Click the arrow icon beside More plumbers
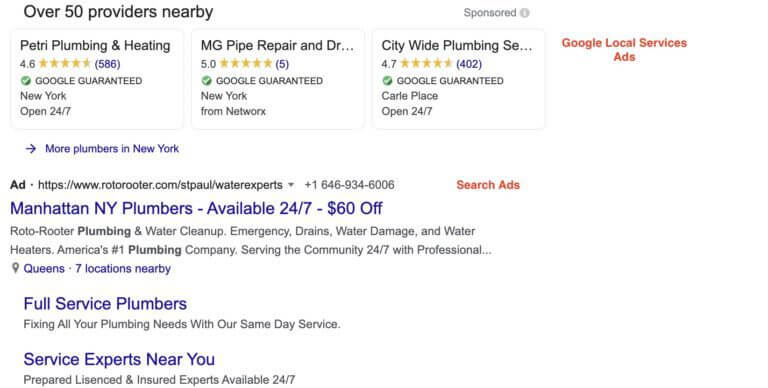Screen dimensions: 768x388 31,148
